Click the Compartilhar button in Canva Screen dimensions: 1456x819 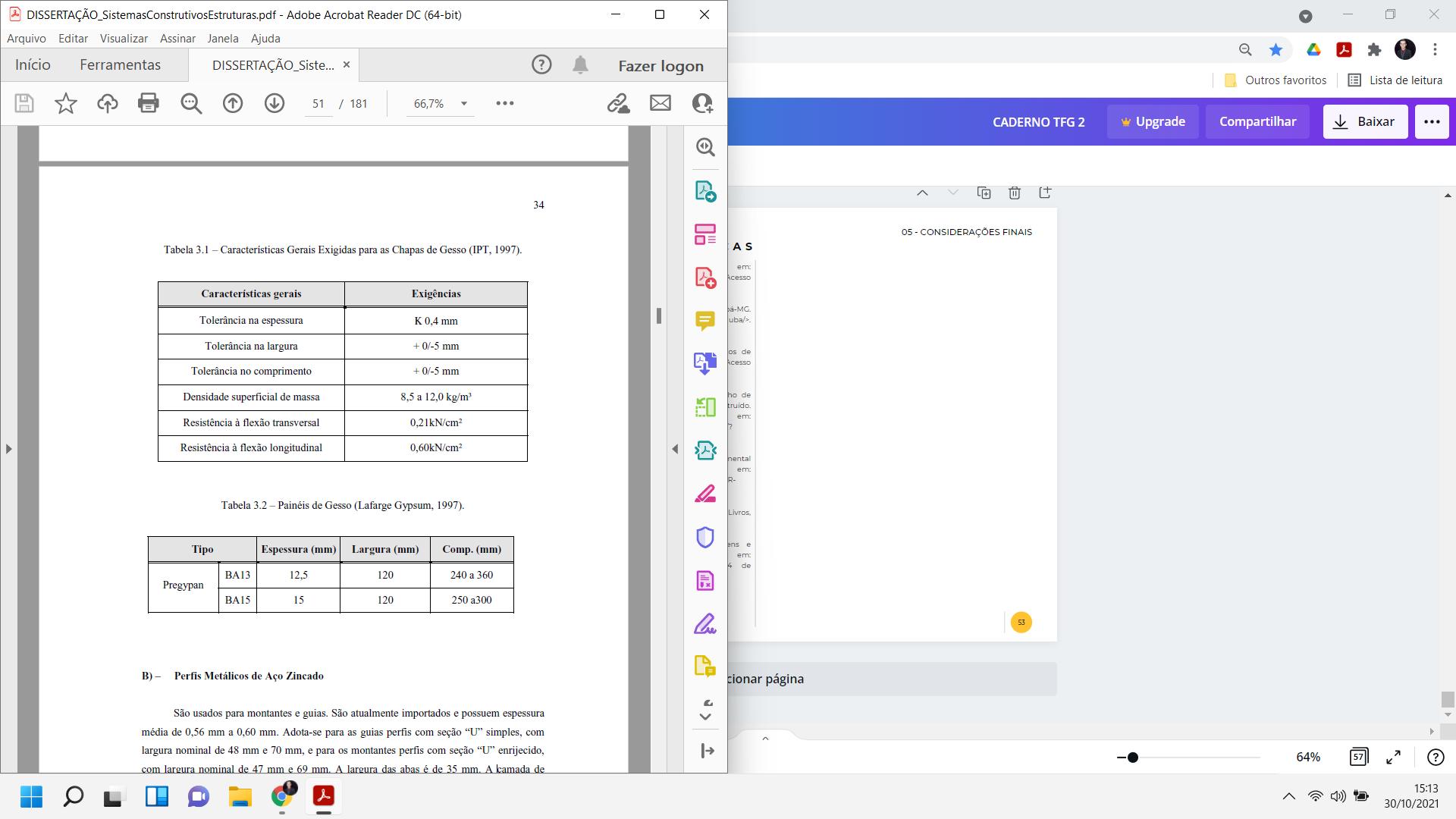pyautogui.click(x=1257, y=121)
